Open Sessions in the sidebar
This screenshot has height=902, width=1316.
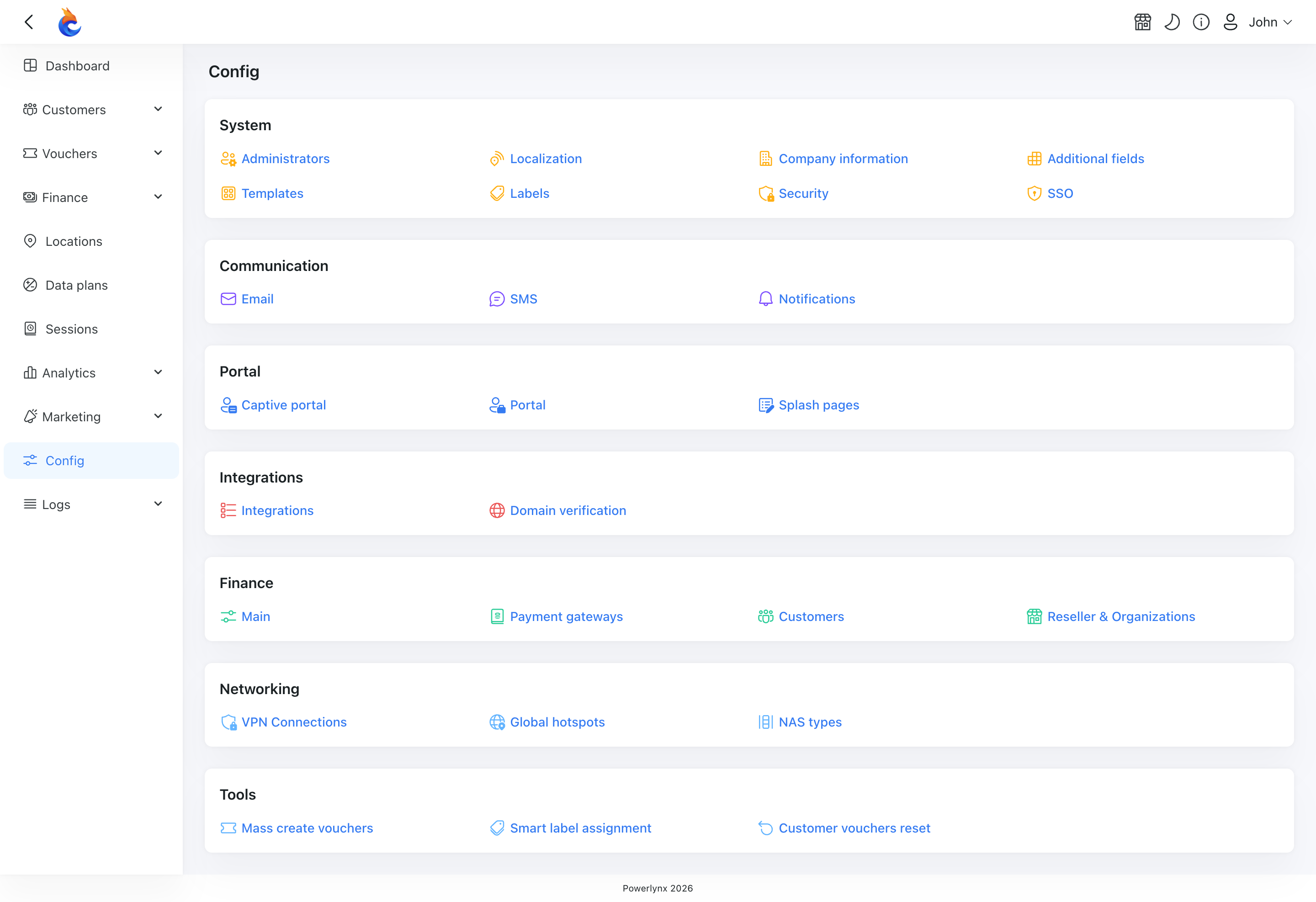pos(91,329)
